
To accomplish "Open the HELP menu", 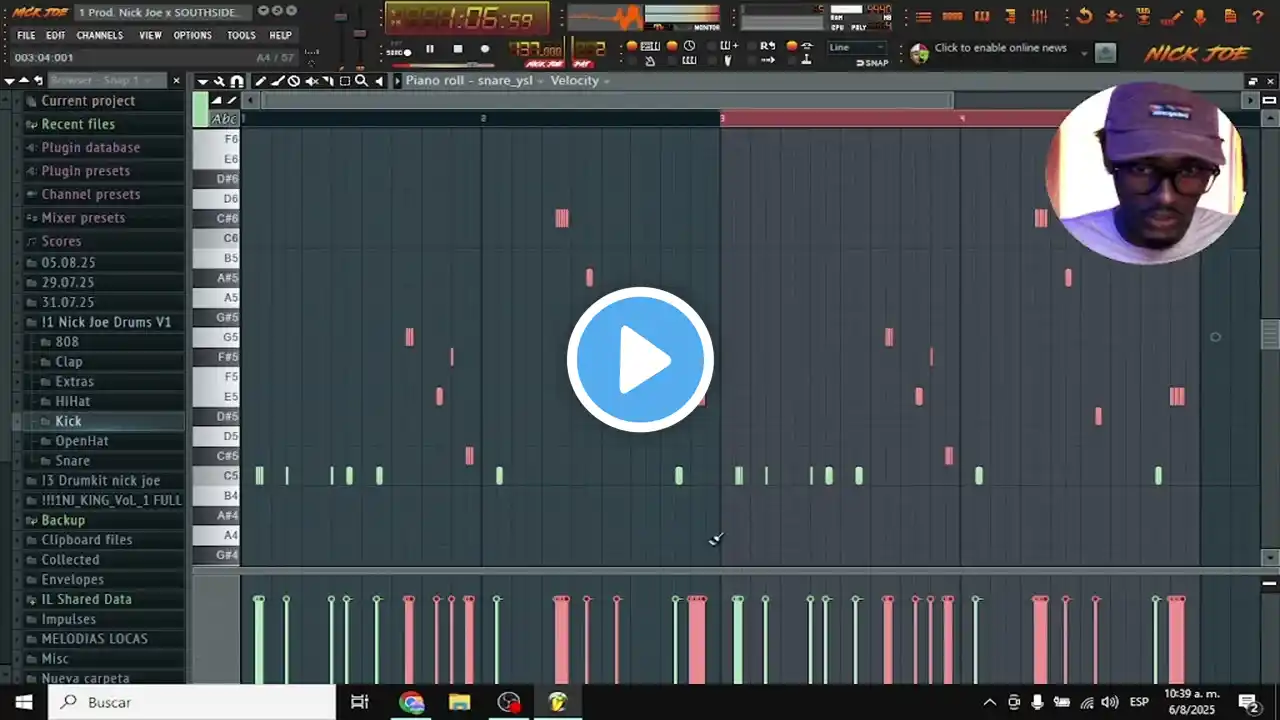I will tap(280, 35).
